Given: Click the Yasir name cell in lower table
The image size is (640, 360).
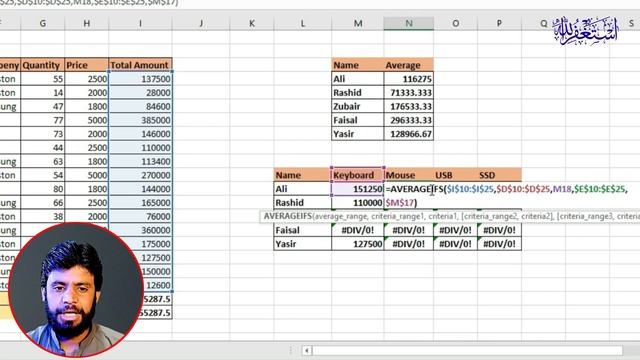Looking at the screenshot, I should [302, 244].
